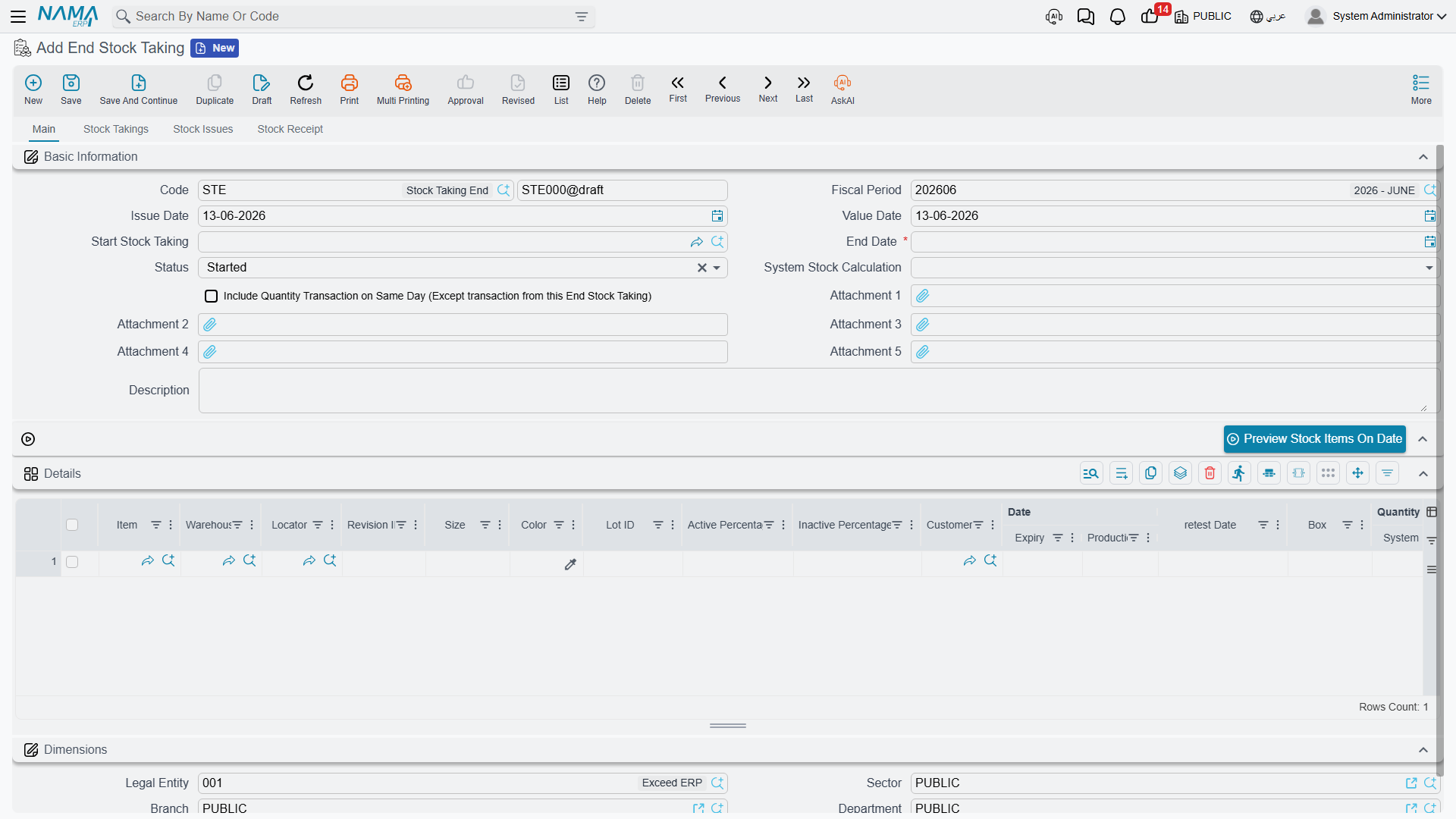
Task: Open the List view icon
Action: [x=561, y=89]
